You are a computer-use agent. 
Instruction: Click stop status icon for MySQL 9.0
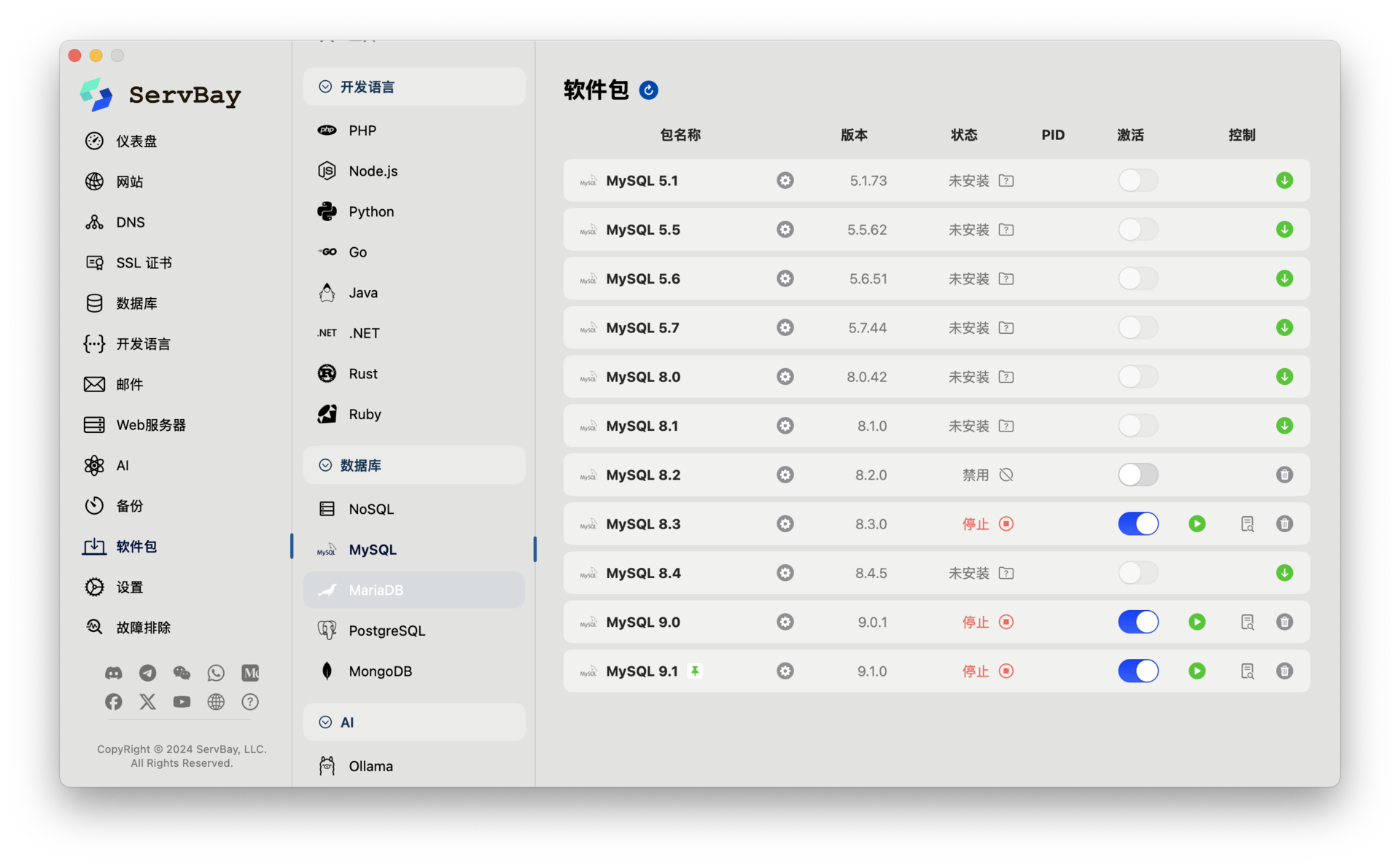coord(1006,622)
